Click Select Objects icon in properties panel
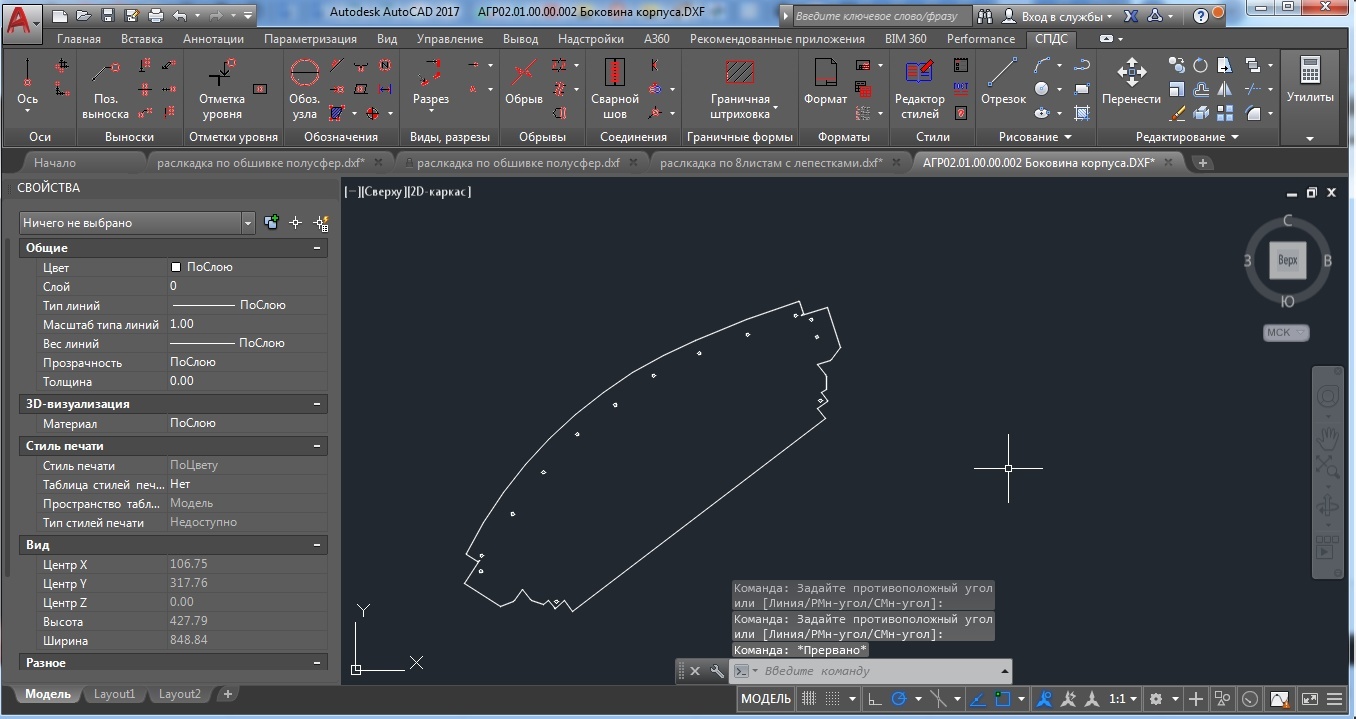The width and height of the screenshot is (1356, 719). 295,223
